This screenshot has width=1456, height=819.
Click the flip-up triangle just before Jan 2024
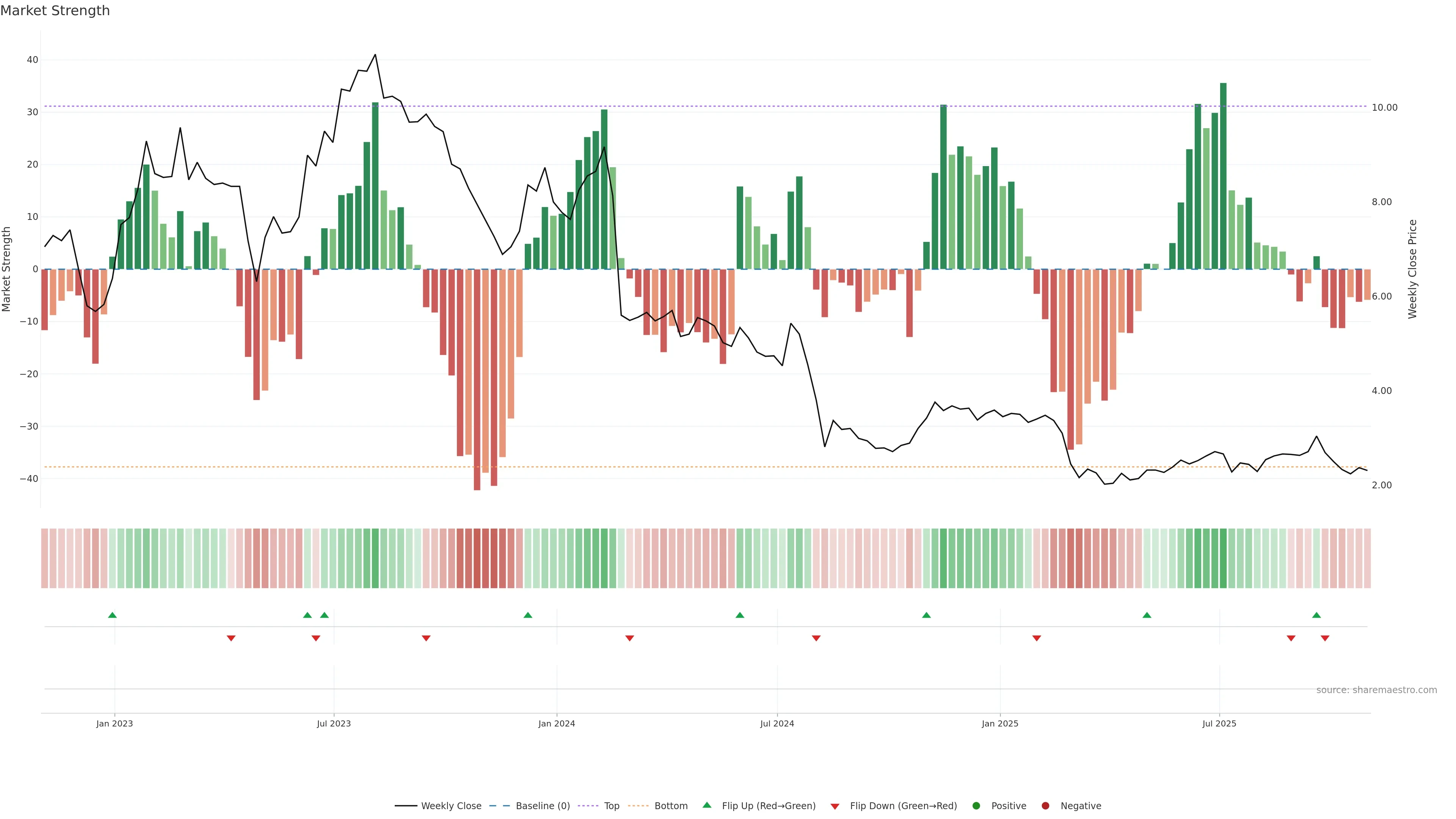(528, 615)
